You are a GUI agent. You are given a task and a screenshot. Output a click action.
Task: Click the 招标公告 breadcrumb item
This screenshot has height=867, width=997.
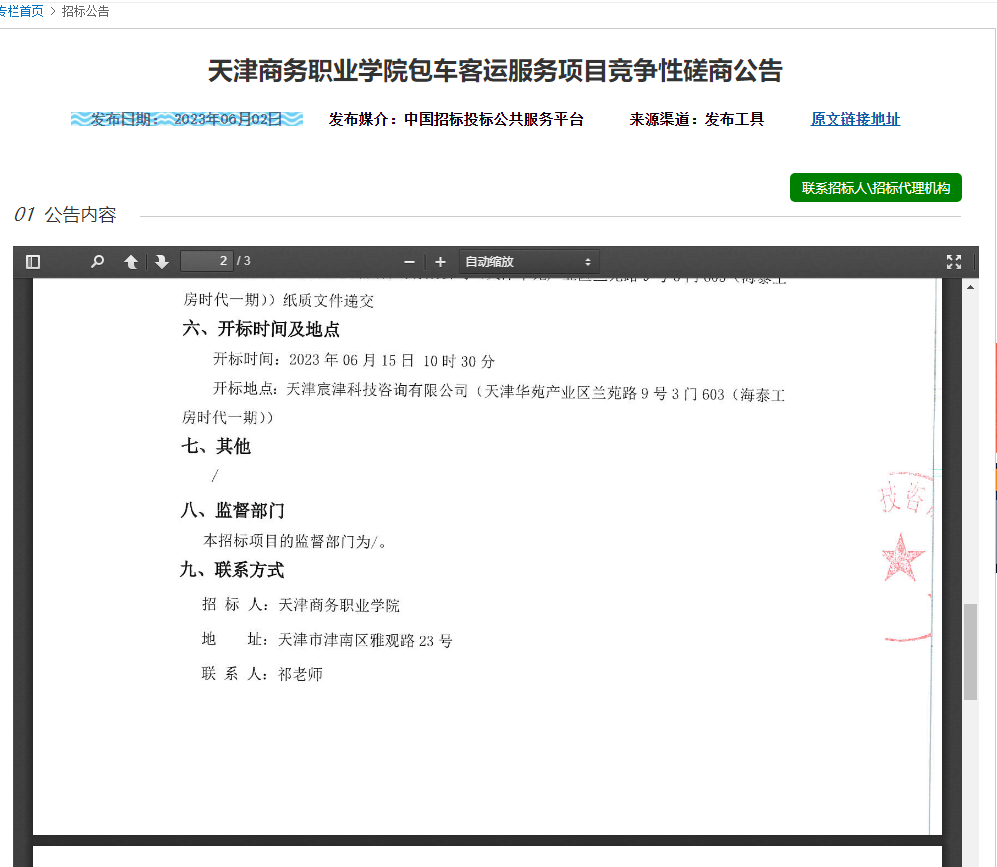[x=86, y=11]
